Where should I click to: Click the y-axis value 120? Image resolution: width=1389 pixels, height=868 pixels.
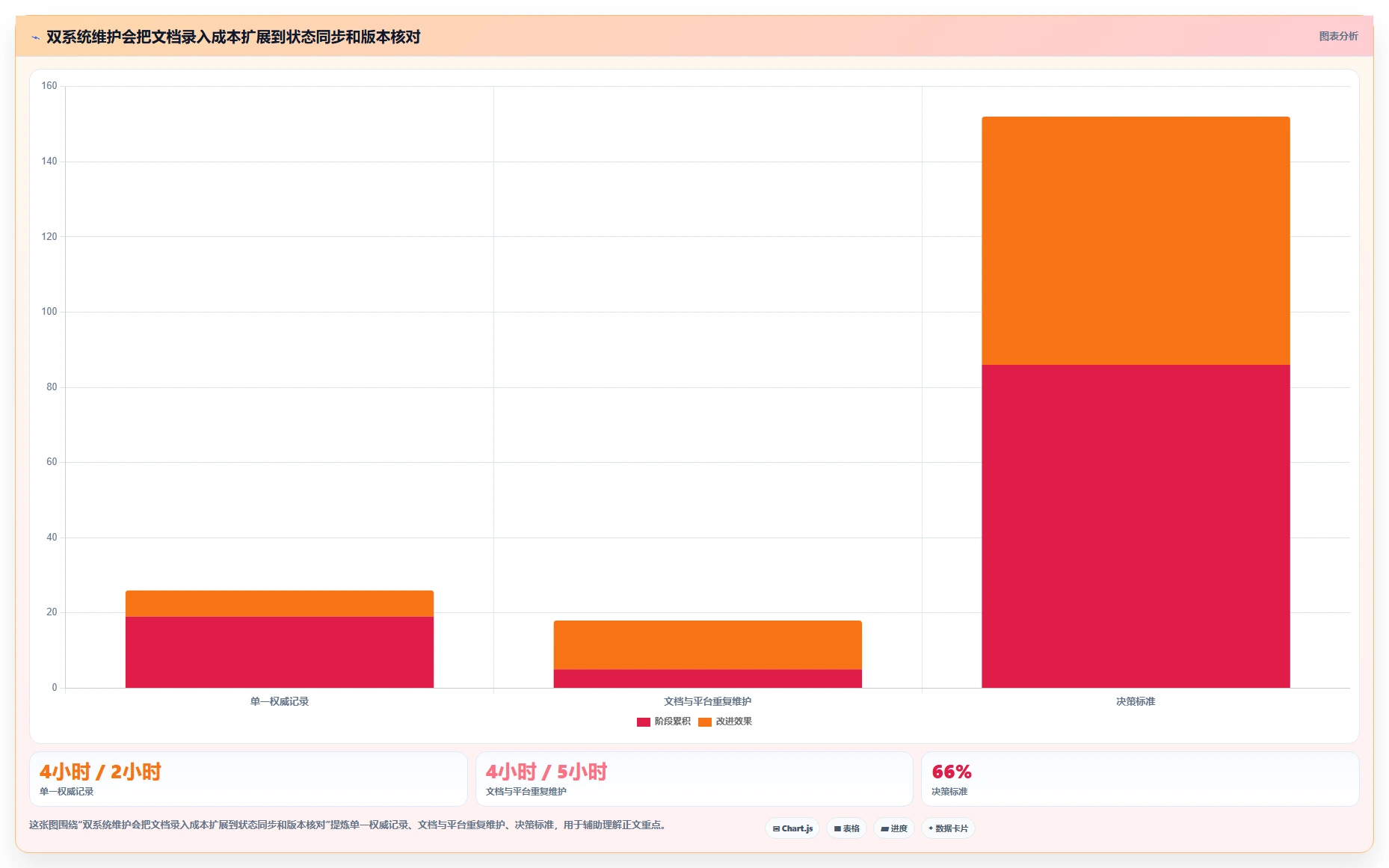click(49, 236)
